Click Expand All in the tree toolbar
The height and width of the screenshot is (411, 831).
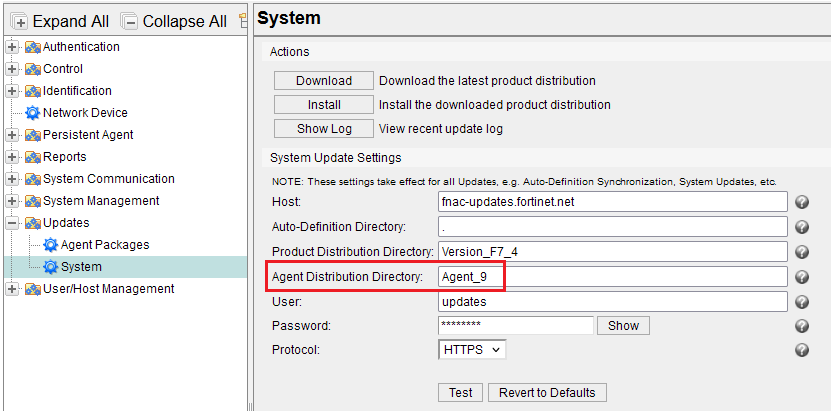tap(60, 21)
